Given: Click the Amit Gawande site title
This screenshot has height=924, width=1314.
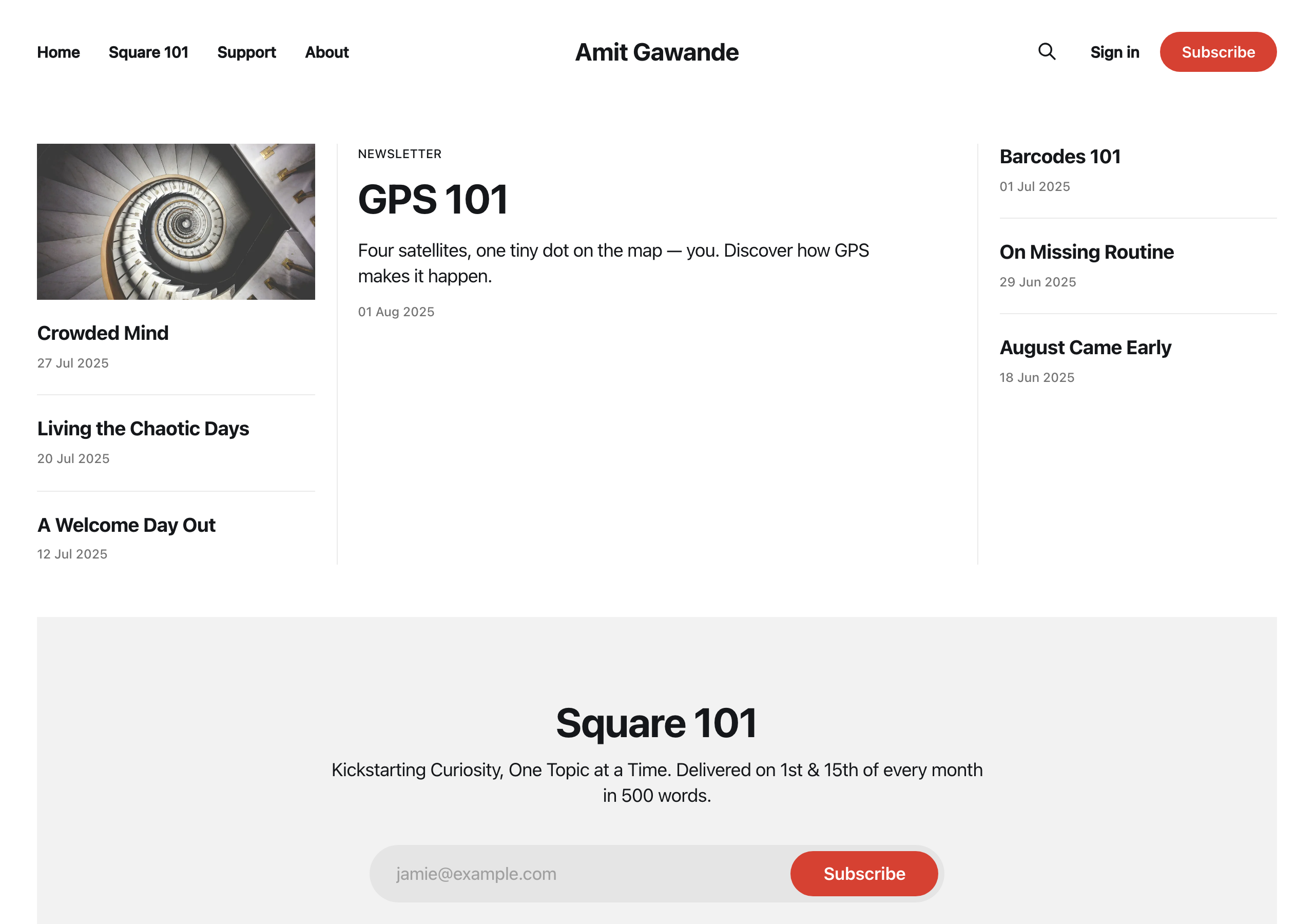Looking at the screenshot, I should [656, 52].
